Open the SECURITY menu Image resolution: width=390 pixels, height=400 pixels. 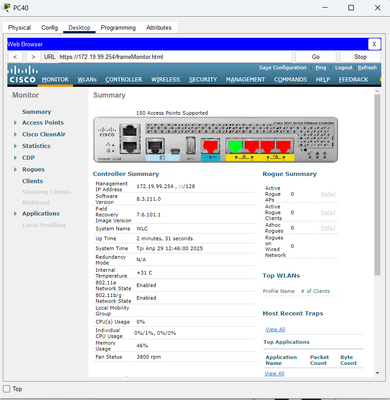coord(203,80)
